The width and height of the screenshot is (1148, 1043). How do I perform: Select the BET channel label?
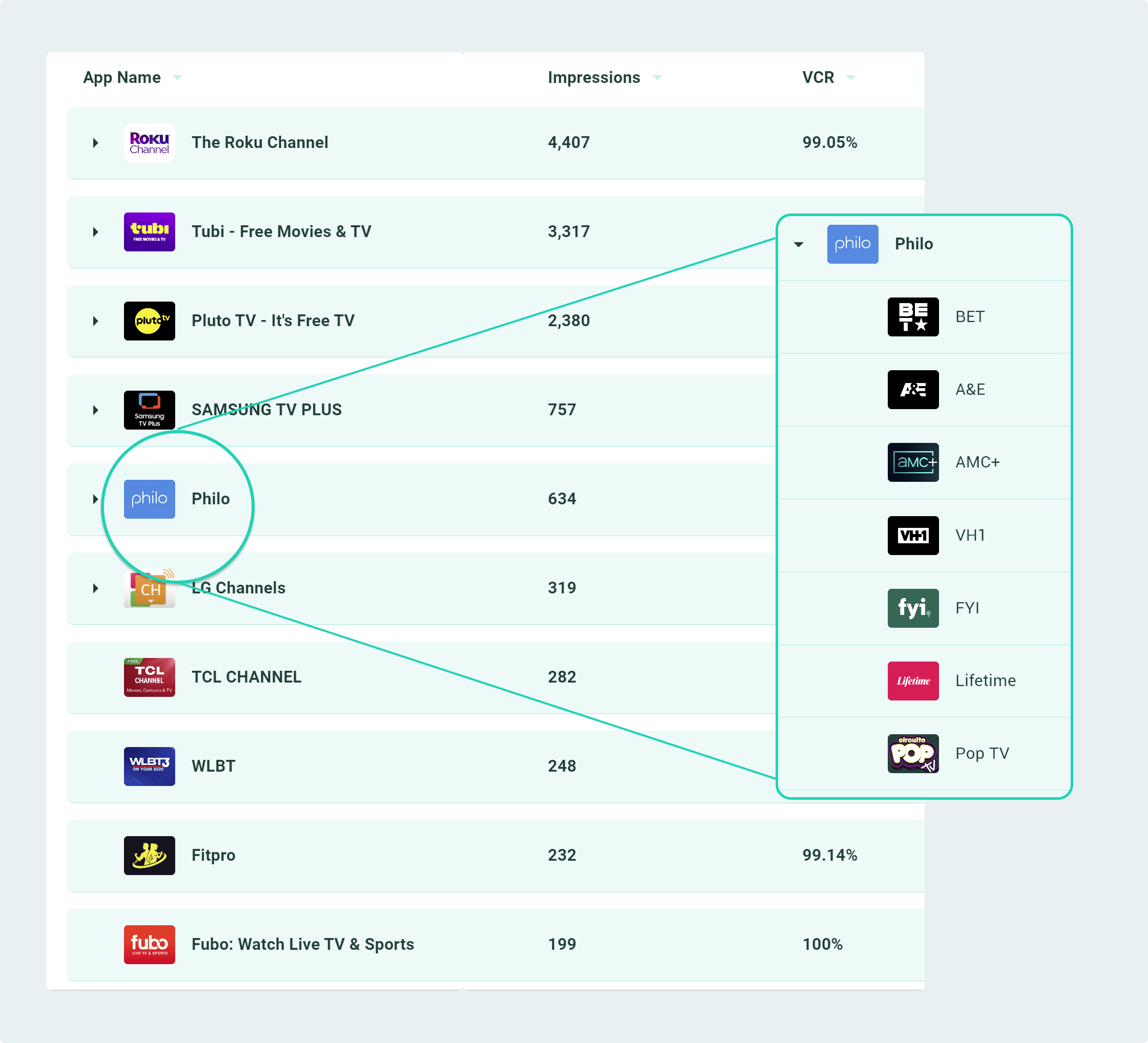[x=970, y=316]
